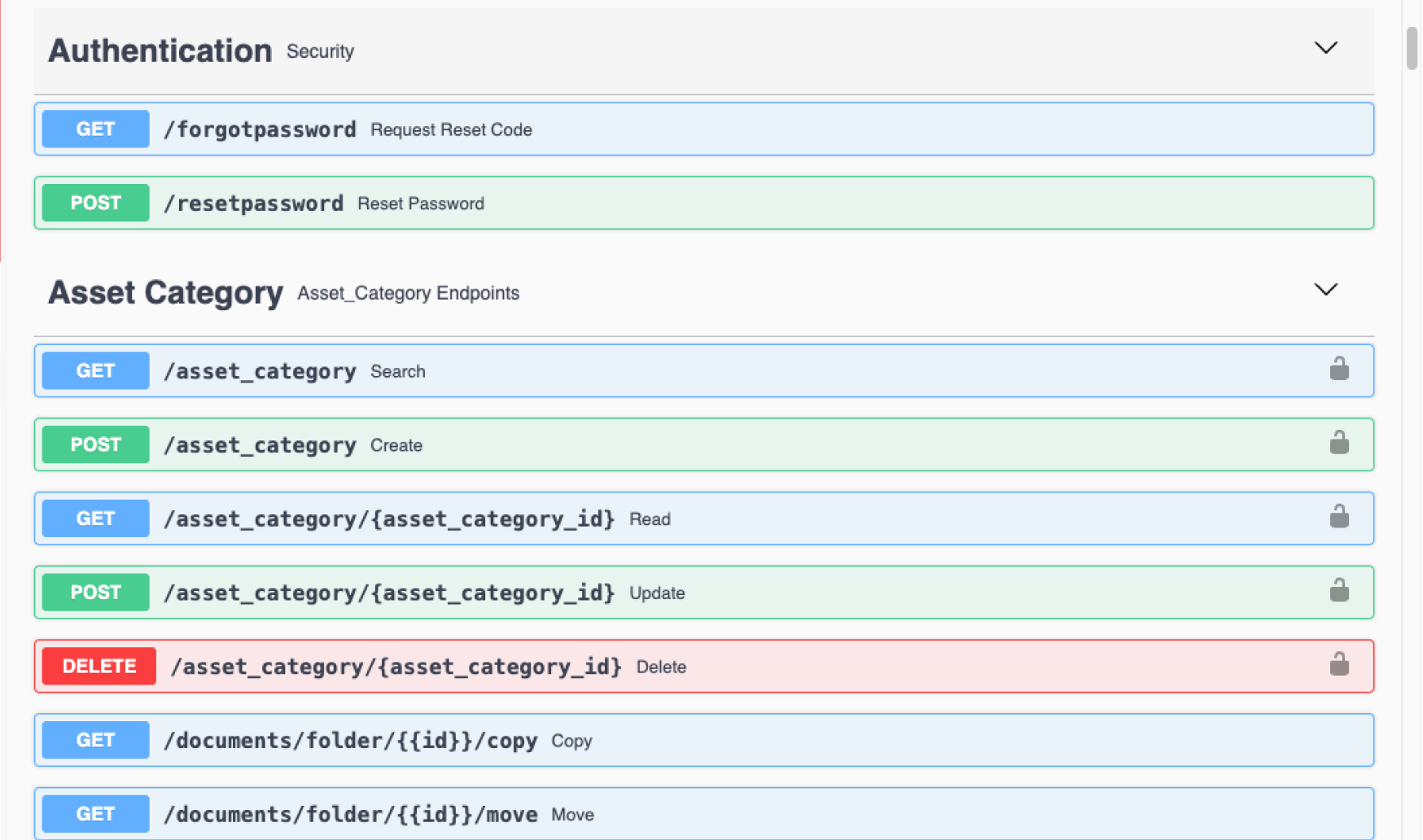Screen dimensions: 1423x840
Task: Click the lock icon on POST /asset_category Create
Action: pyautogui.click(x=1339, y=442)
